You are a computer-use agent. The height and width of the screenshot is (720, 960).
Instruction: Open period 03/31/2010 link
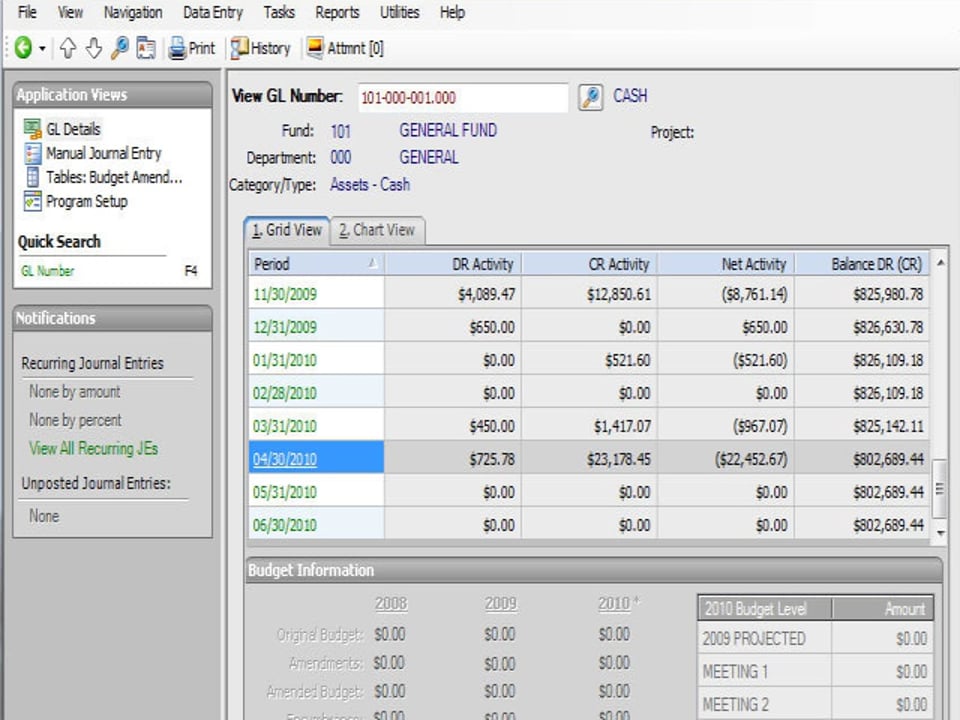tap(285, 426)
